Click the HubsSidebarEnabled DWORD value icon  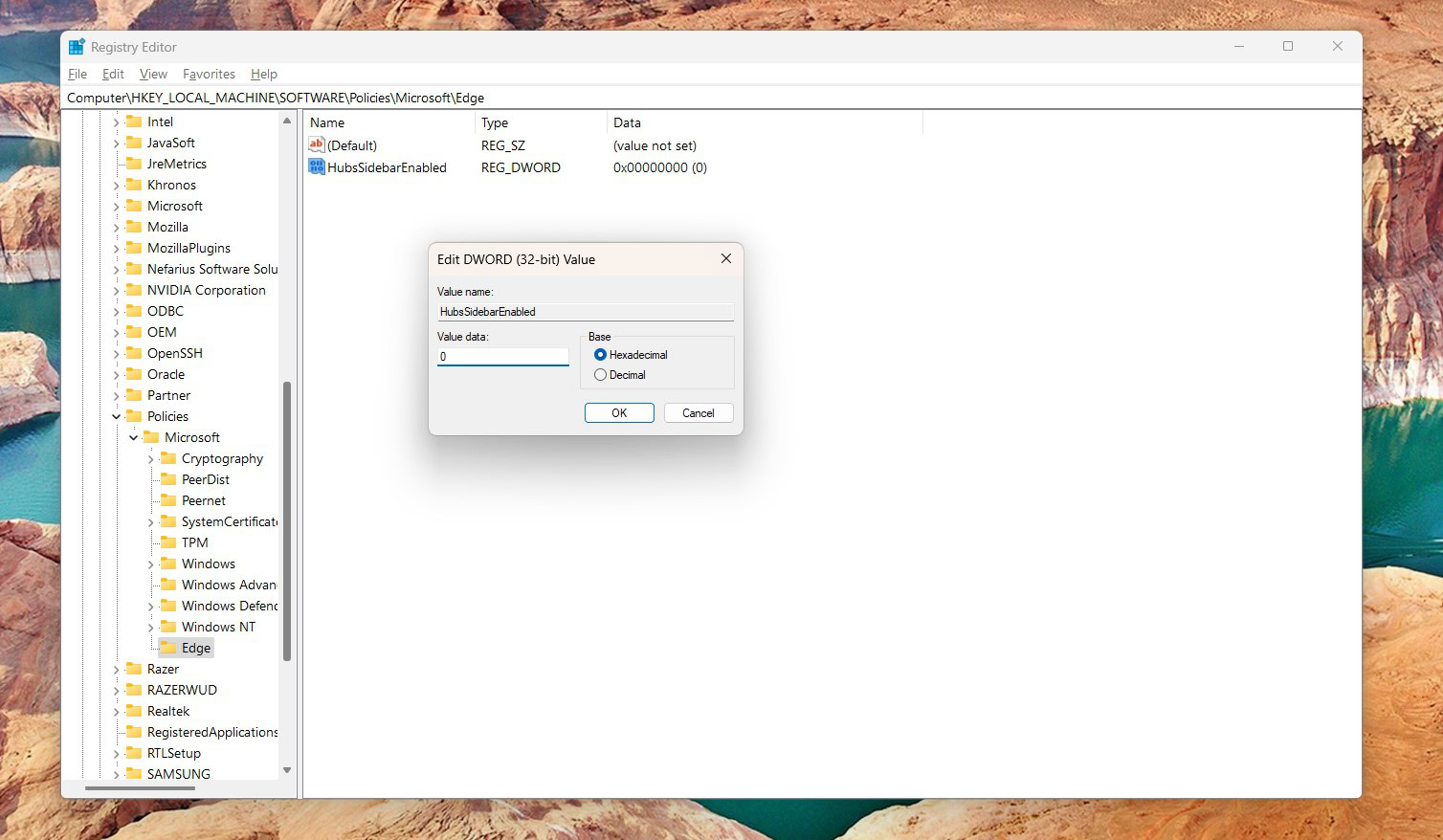pos(317,167)
